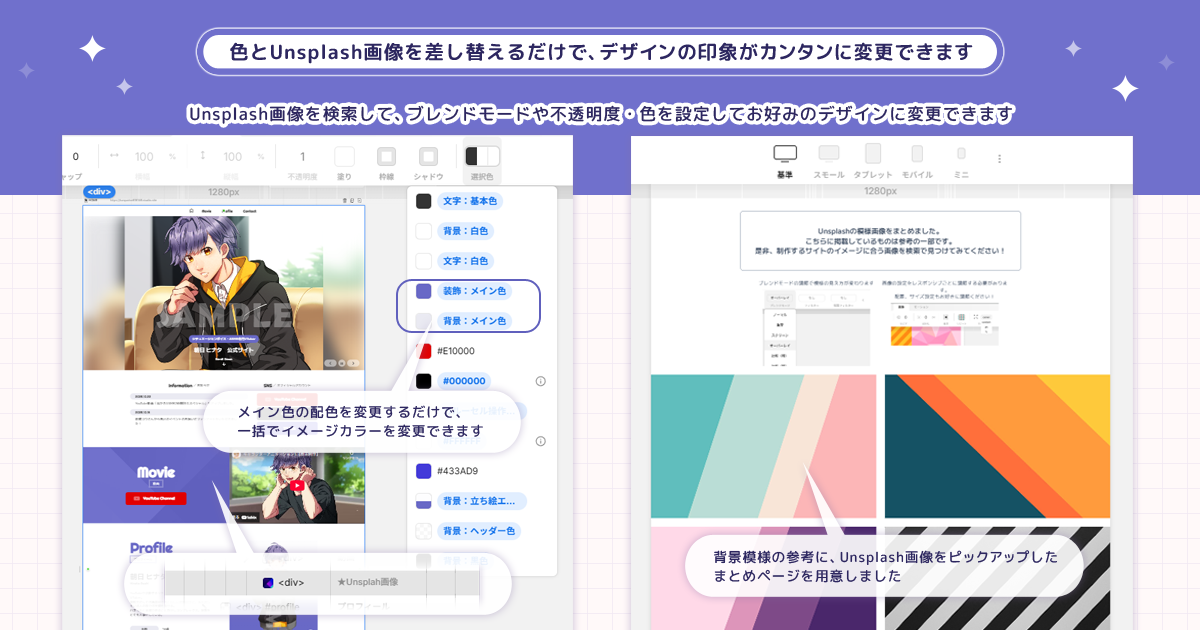Select the ★Unsplash画像 breadcrumb item
The height and width of the screenshot is (630, 1200).
point(370,582)
